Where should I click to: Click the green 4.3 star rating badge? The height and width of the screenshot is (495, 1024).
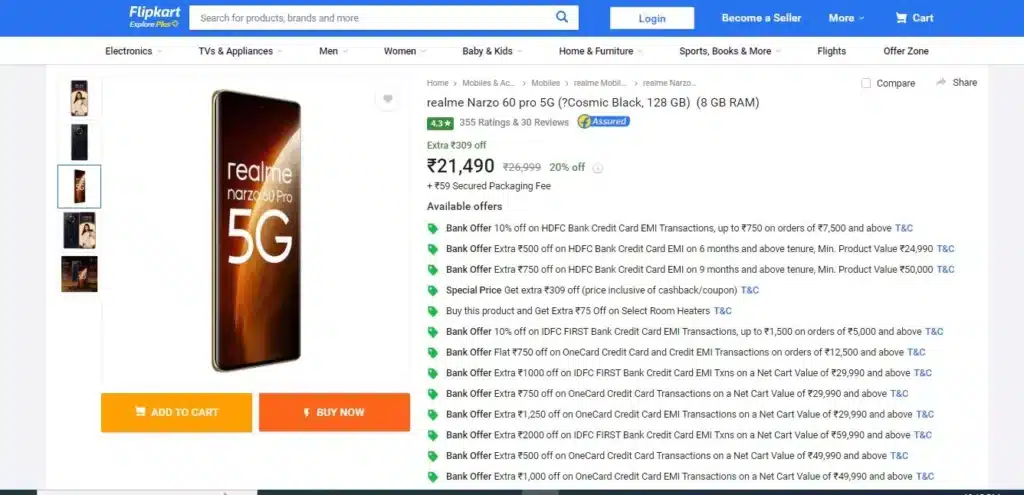coord(440,123)
